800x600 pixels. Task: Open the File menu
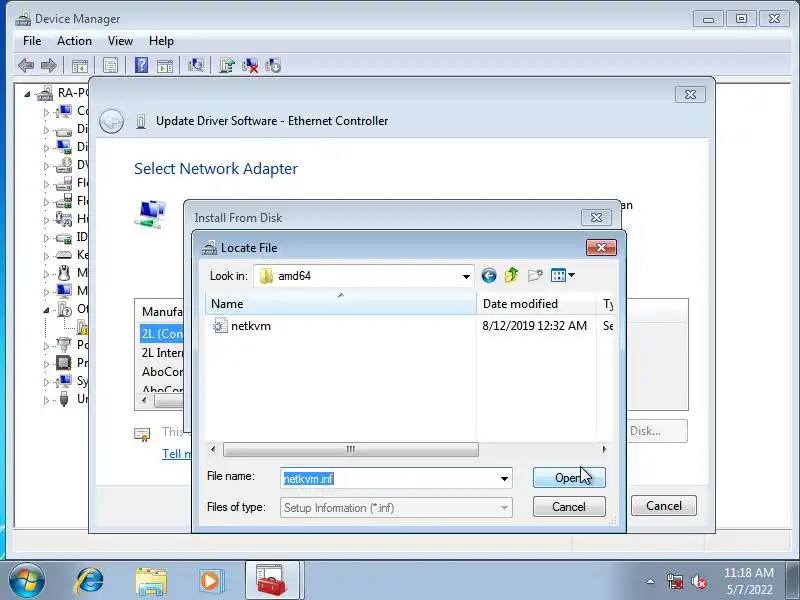pos(32,41)
